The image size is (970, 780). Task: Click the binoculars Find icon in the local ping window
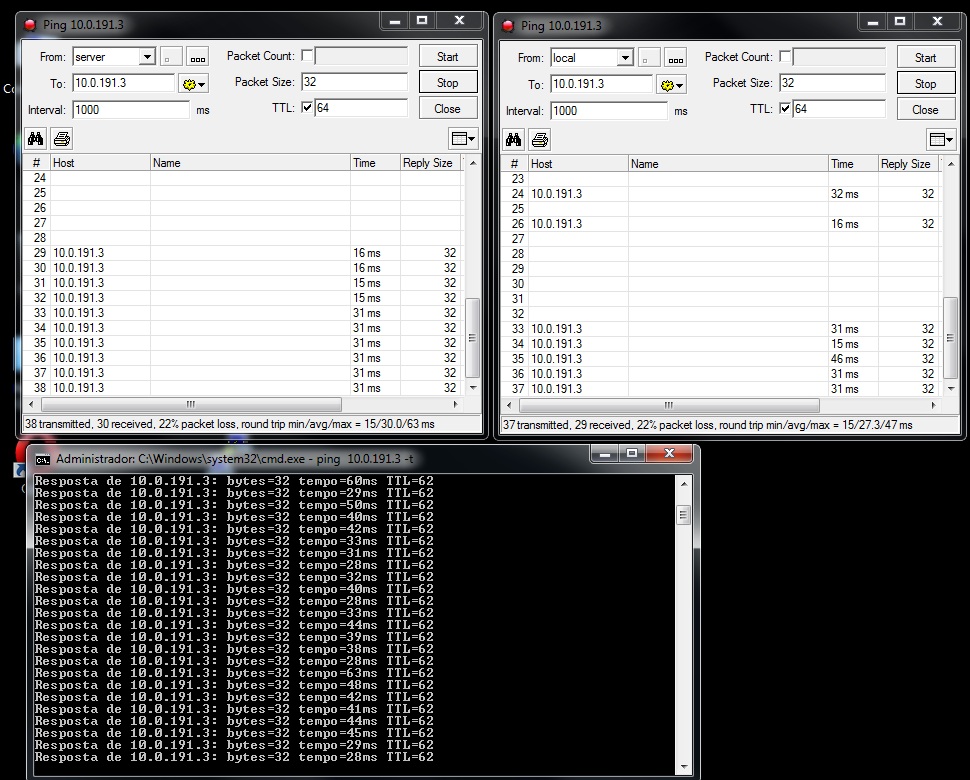tap(513, 140)
